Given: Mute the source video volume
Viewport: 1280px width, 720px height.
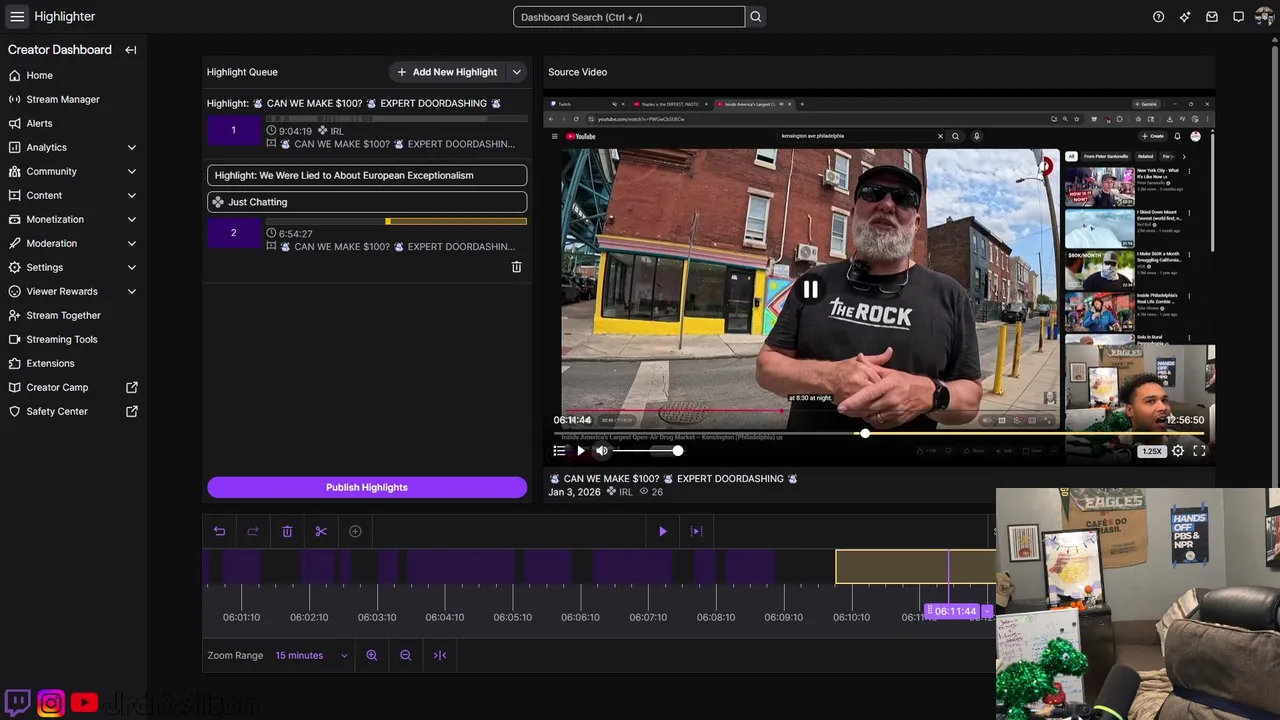Looking at the screenshot, I should [602, 451].
